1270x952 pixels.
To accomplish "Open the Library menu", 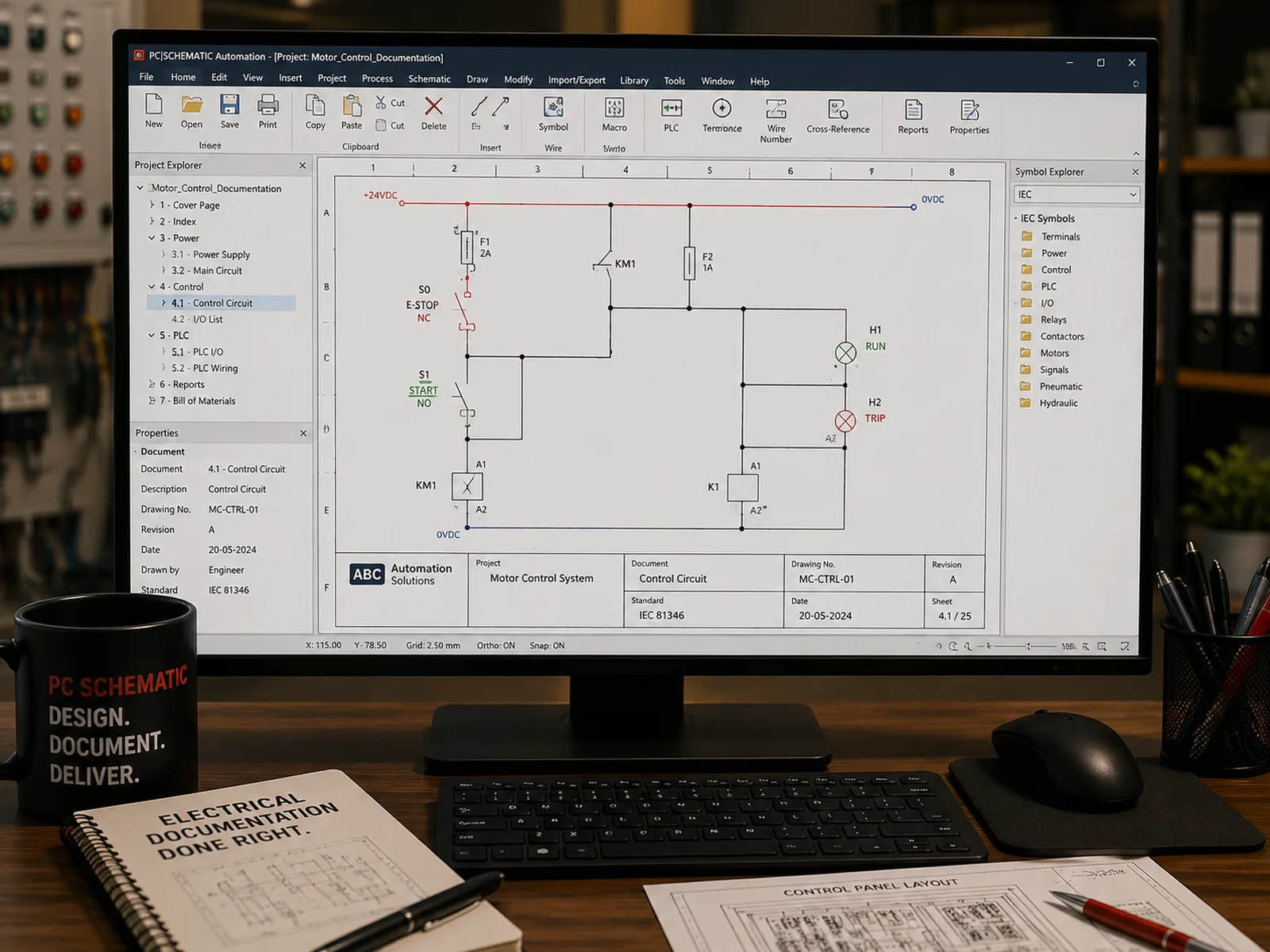I will click(x=634, y=80).
